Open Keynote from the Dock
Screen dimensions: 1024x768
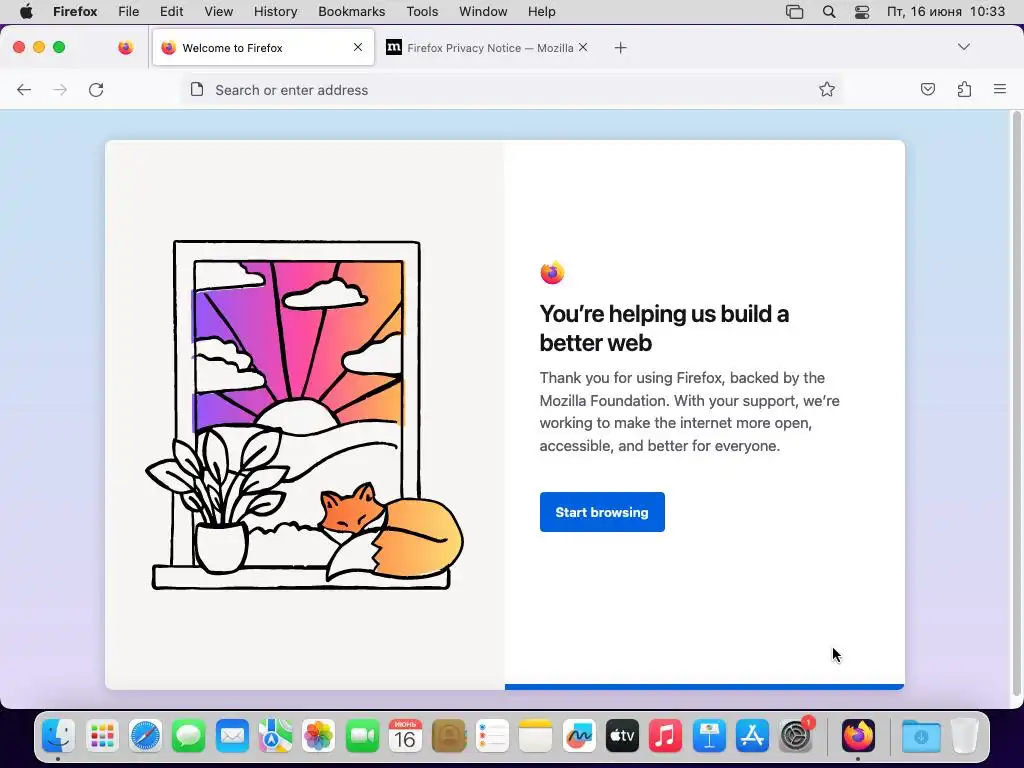point(709,736)
